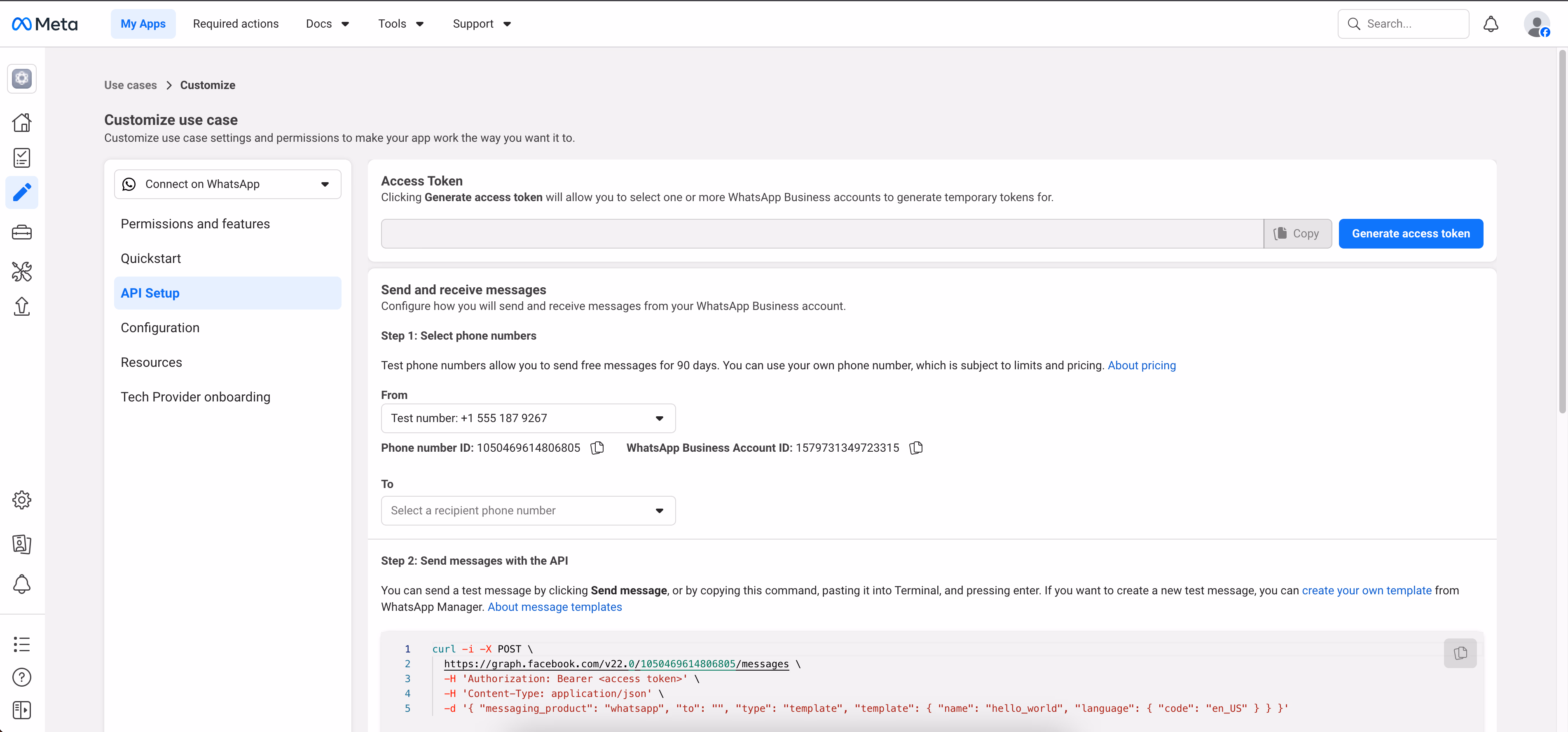Click the upload arrow sidebar icon

(x=22, y=306)
